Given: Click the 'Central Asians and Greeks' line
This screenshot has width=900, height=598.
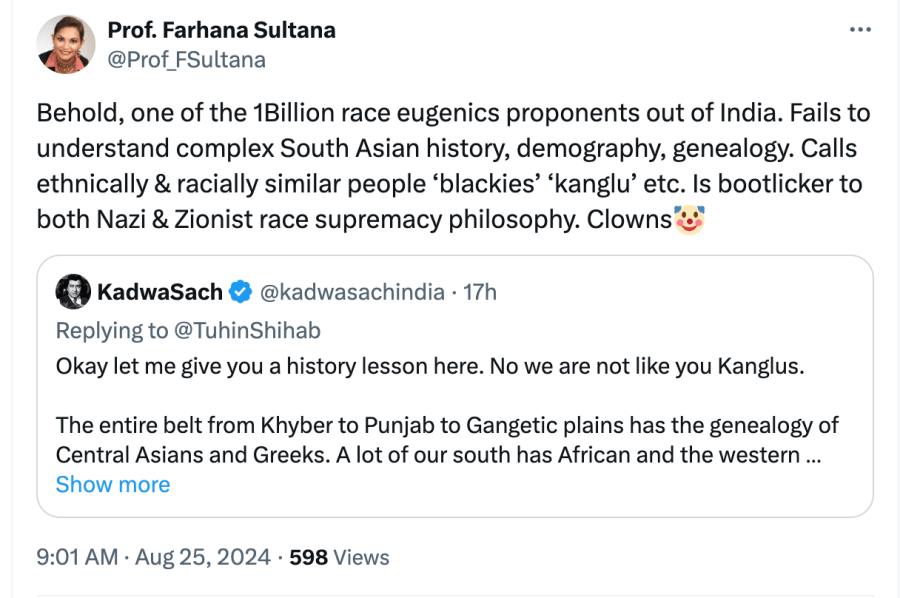Looking at the screenshot, I should (x=427, y=455).
